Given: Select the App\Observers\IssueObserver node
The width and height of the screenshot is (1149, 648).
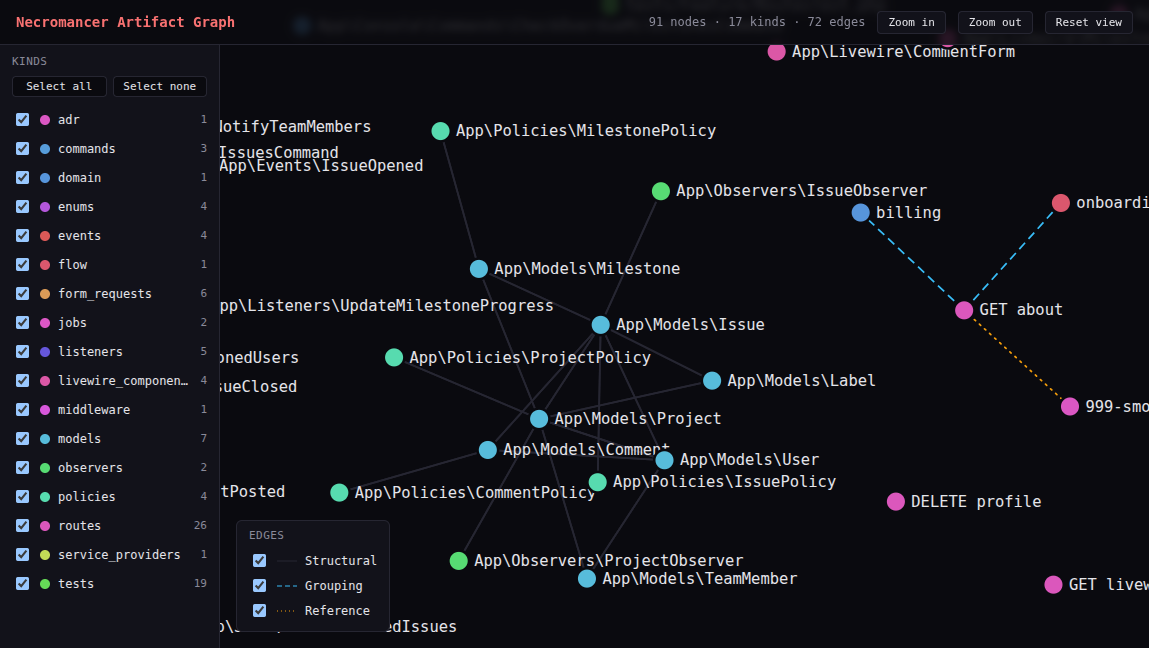Looking at the screenshot, I should pyautogui.click(x=661, y=191).
